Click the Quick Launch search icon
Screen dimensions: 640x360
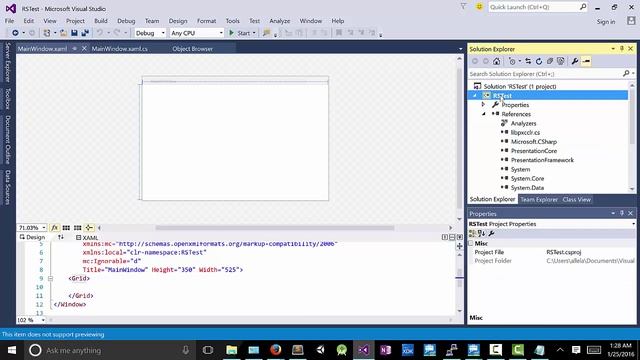coord(583,7)
